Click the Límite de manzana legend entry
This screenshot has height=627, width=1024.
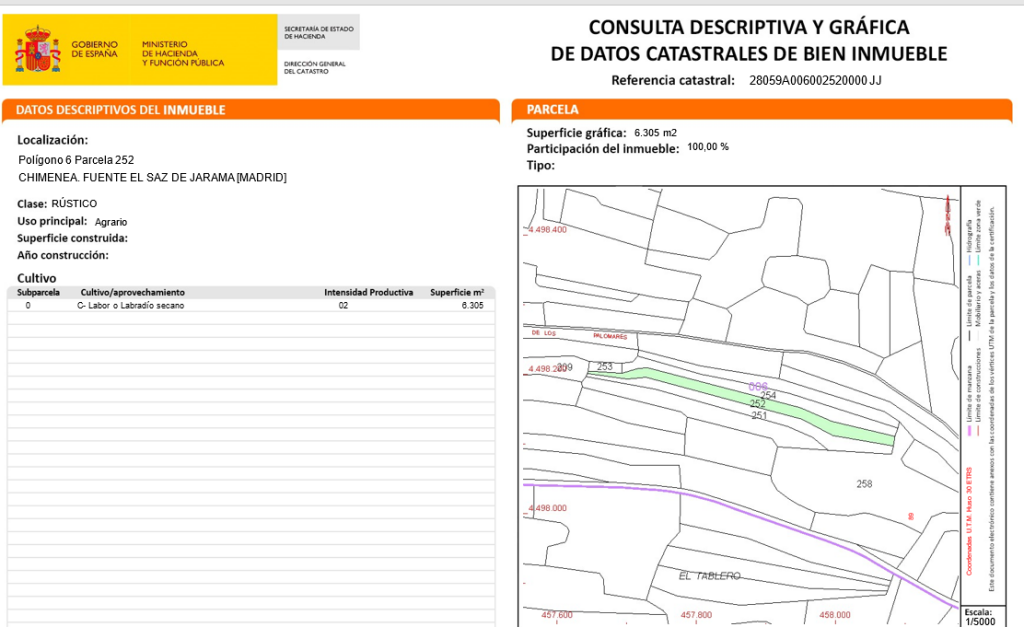pos(970,401)
